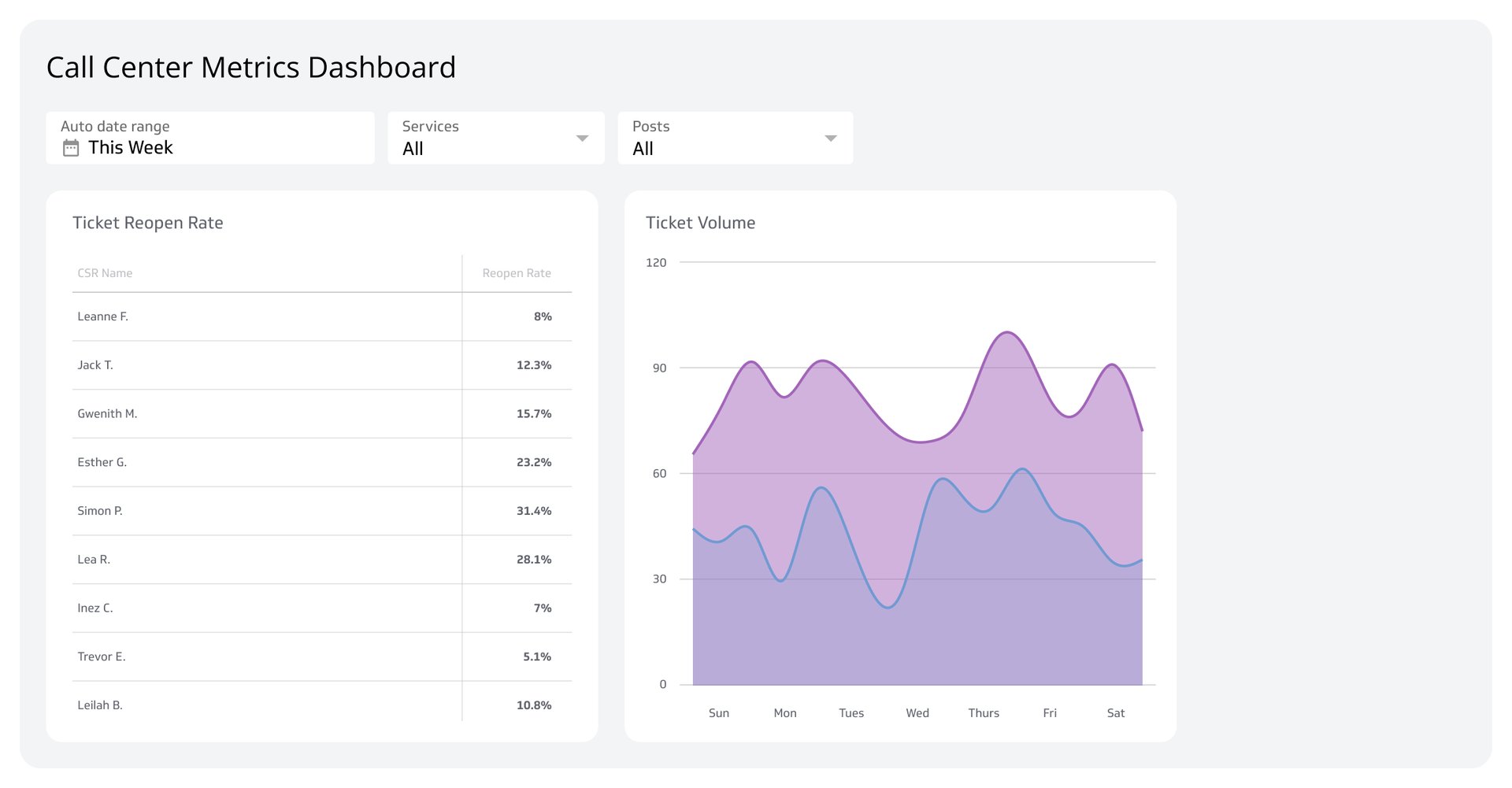1512x788 pixels.
Task: Select the Wed axis label
Action: click(x=917, y=712)
